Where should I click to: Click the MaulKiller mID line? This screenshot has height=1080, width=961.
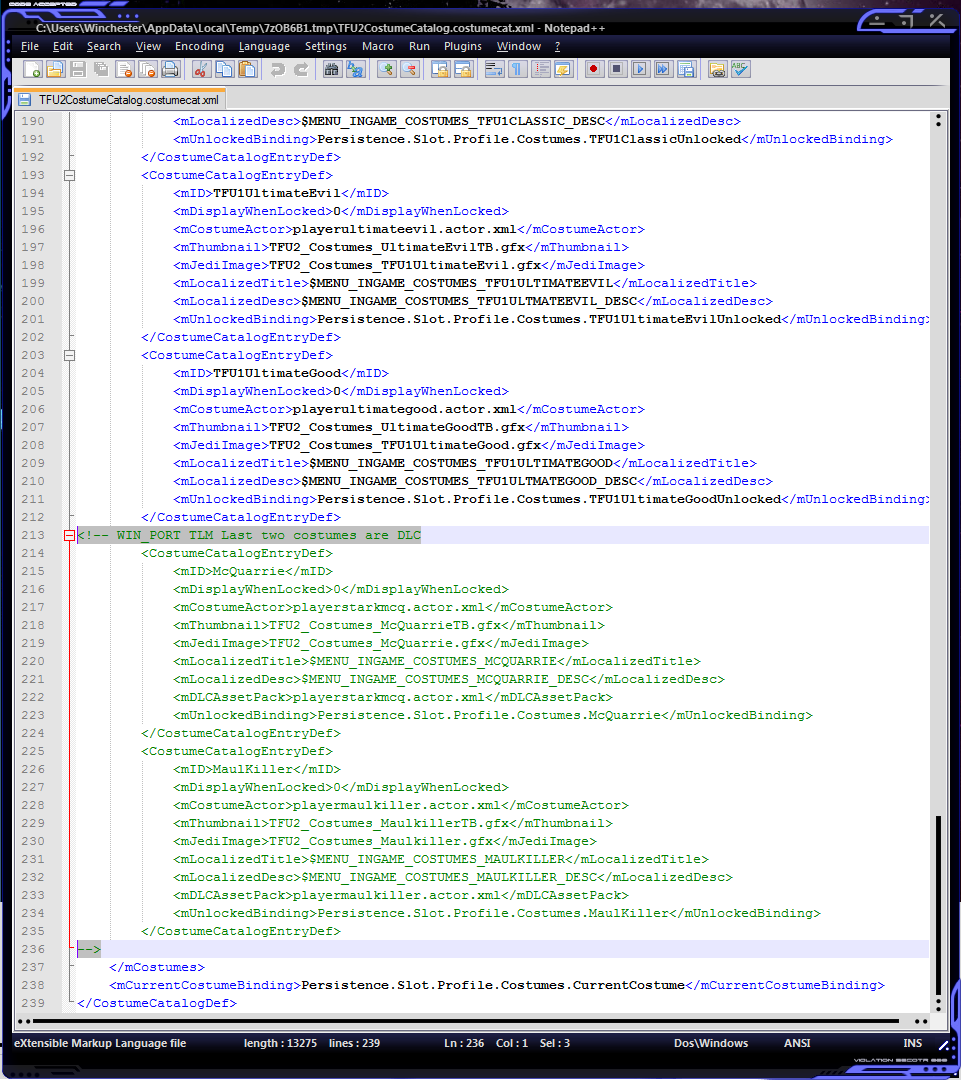pyautogui.click(x=257, y=769)
